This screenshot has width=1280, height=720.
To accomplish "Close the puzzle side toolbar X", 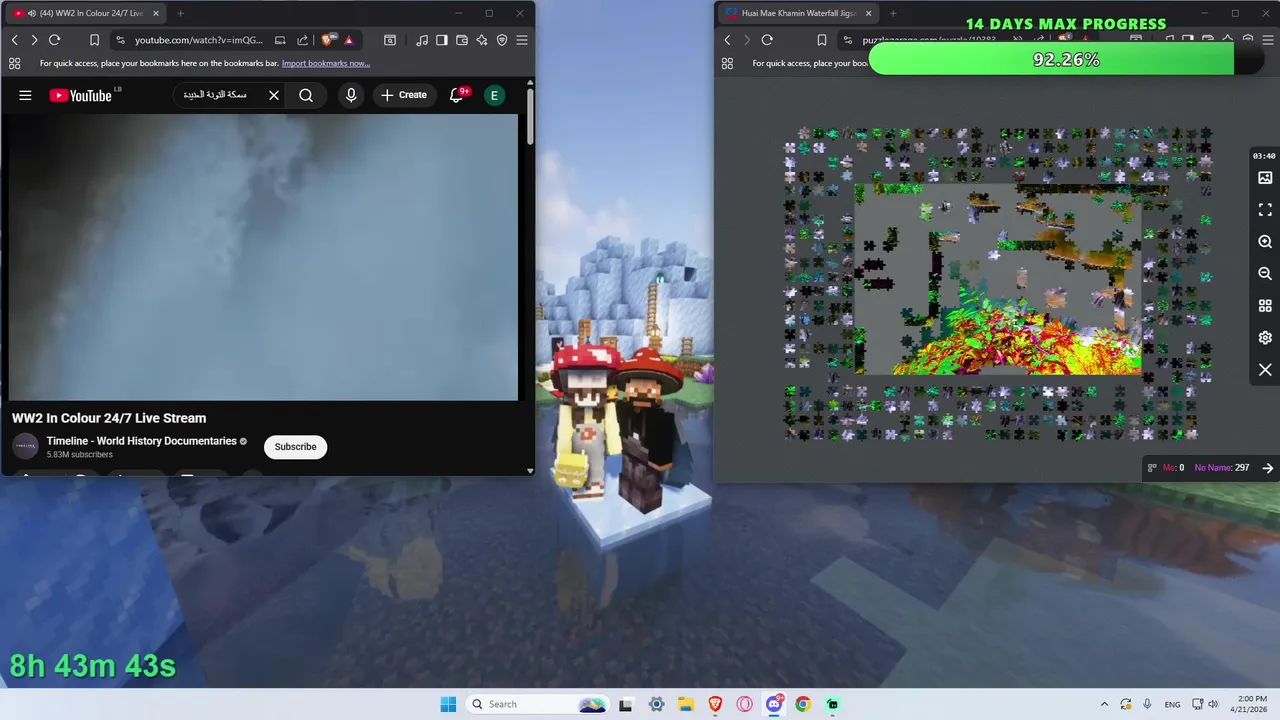I will click(x=1265, y=370).
